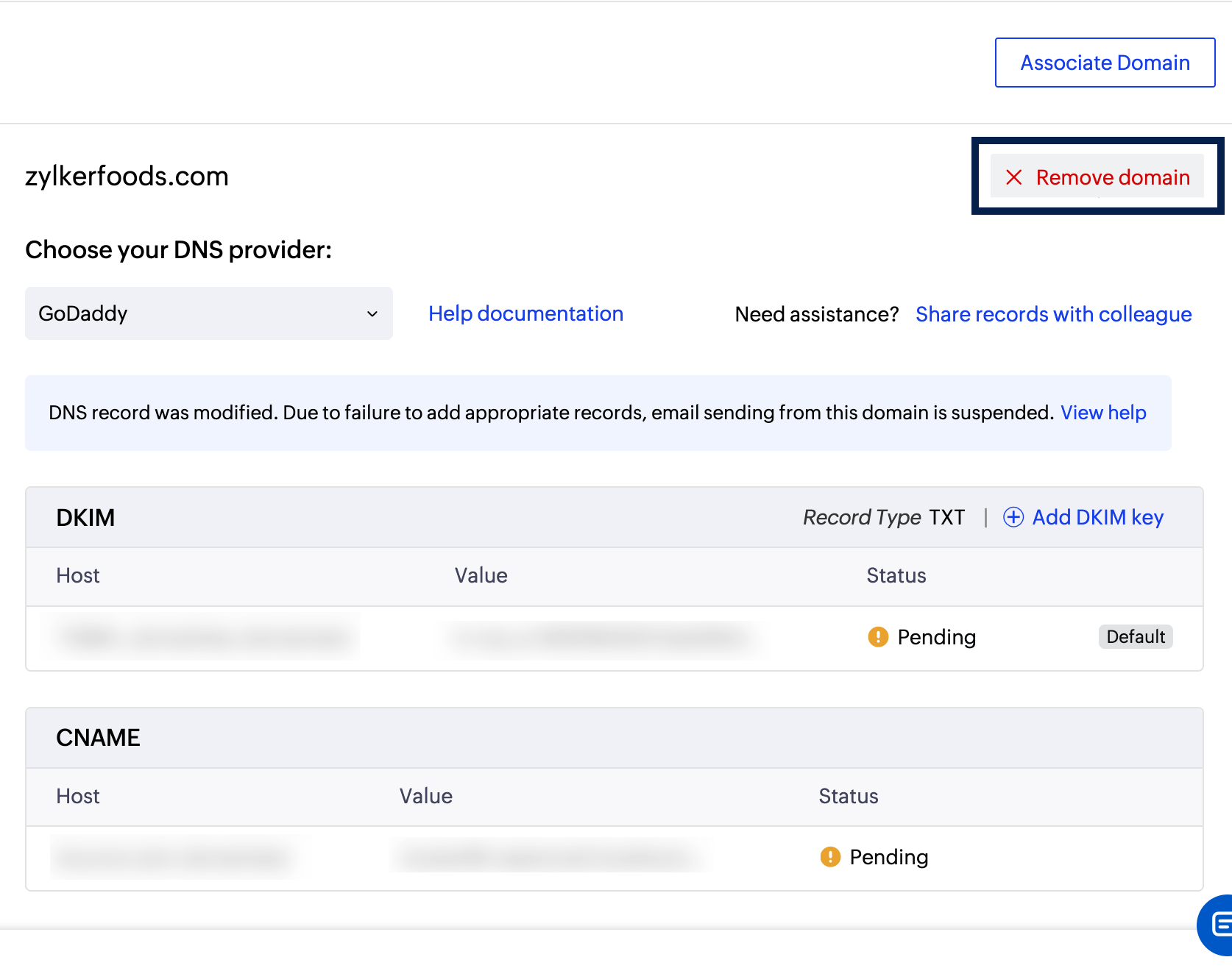Click the Default badge on the DKIM record
The image size is (1232, 971).
(1136, 637)
